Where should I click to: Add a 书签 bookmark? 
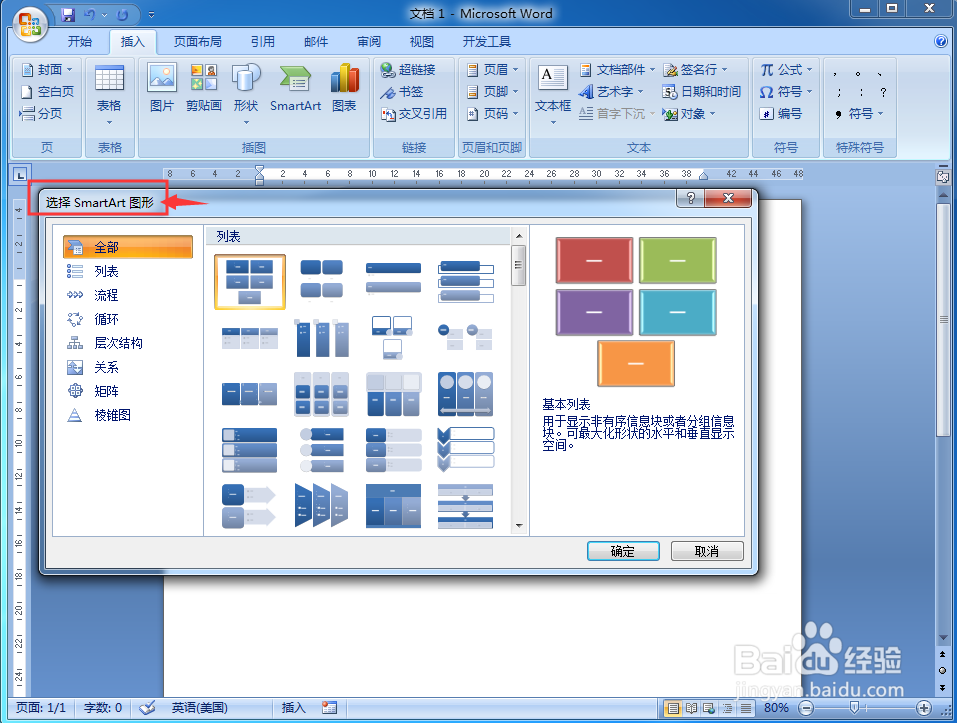pyautogui.click(x=402, y=92)
